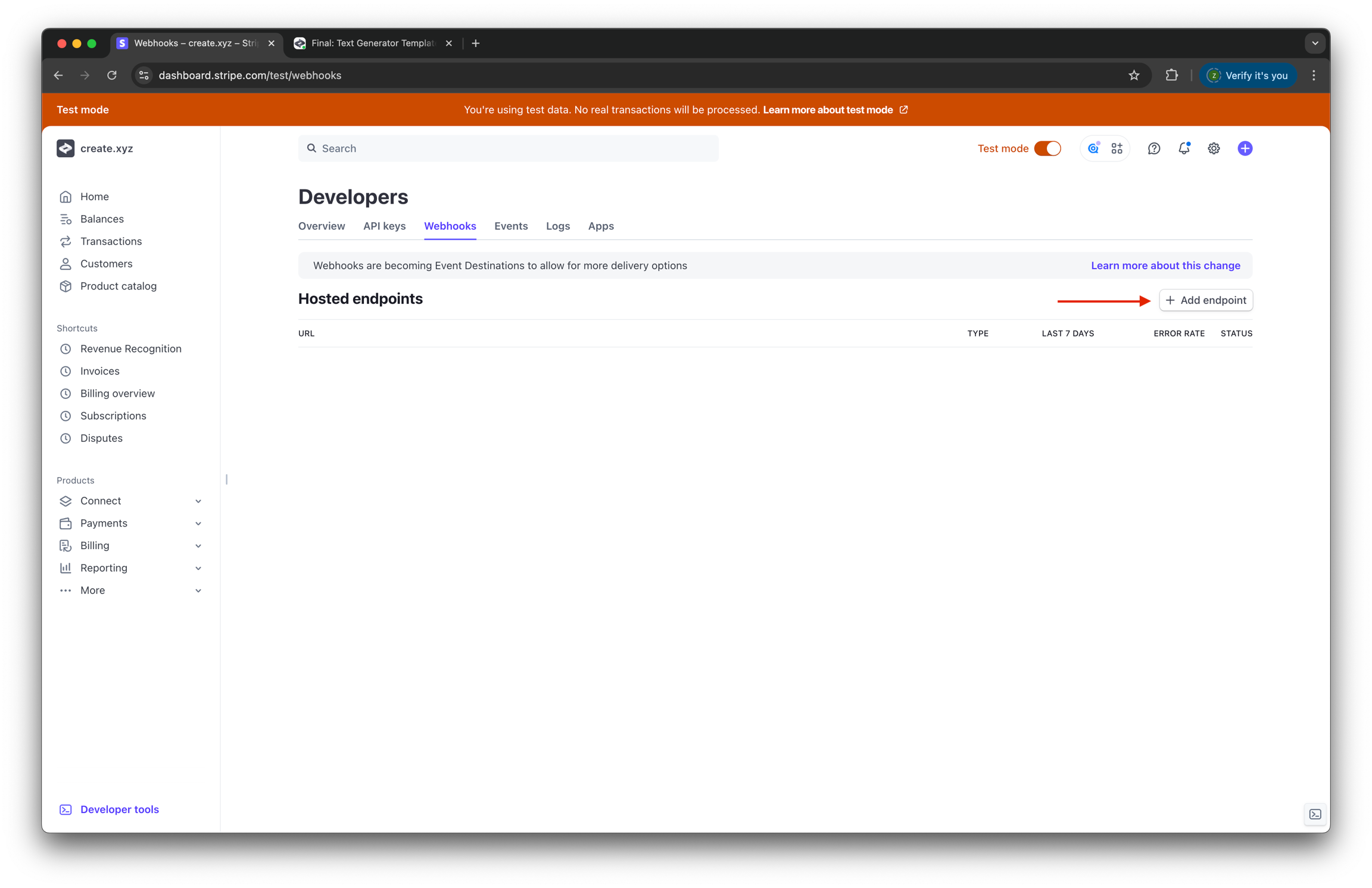Image resolution: width=1372 pixels, height=888 pixels.
Task: Open Learn more about this change link
Action: pos(1165,266)
